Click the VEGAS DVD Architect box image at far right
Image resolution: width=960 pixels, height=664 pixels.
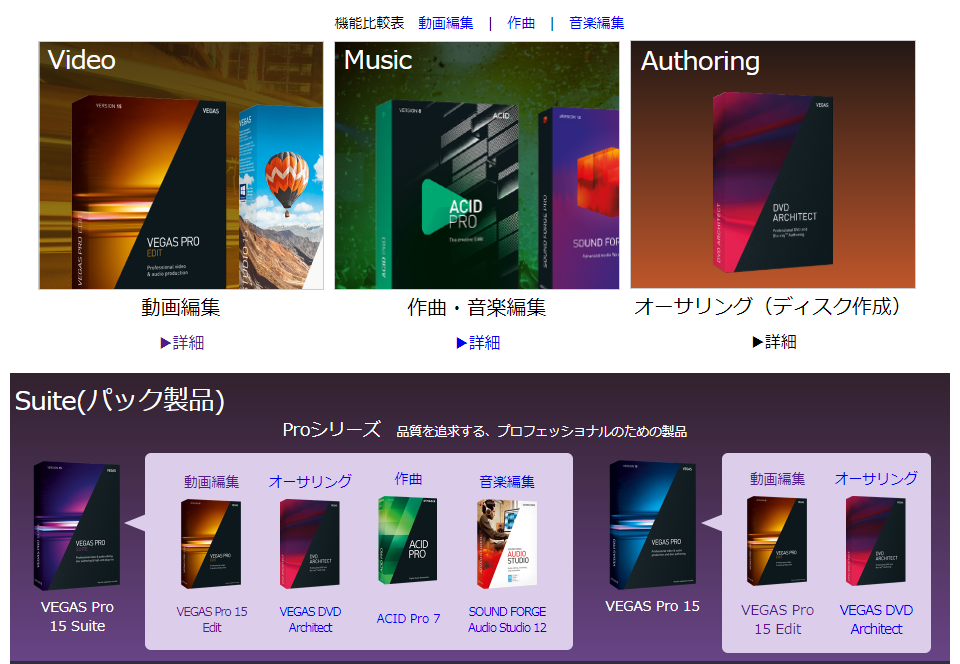876,541
